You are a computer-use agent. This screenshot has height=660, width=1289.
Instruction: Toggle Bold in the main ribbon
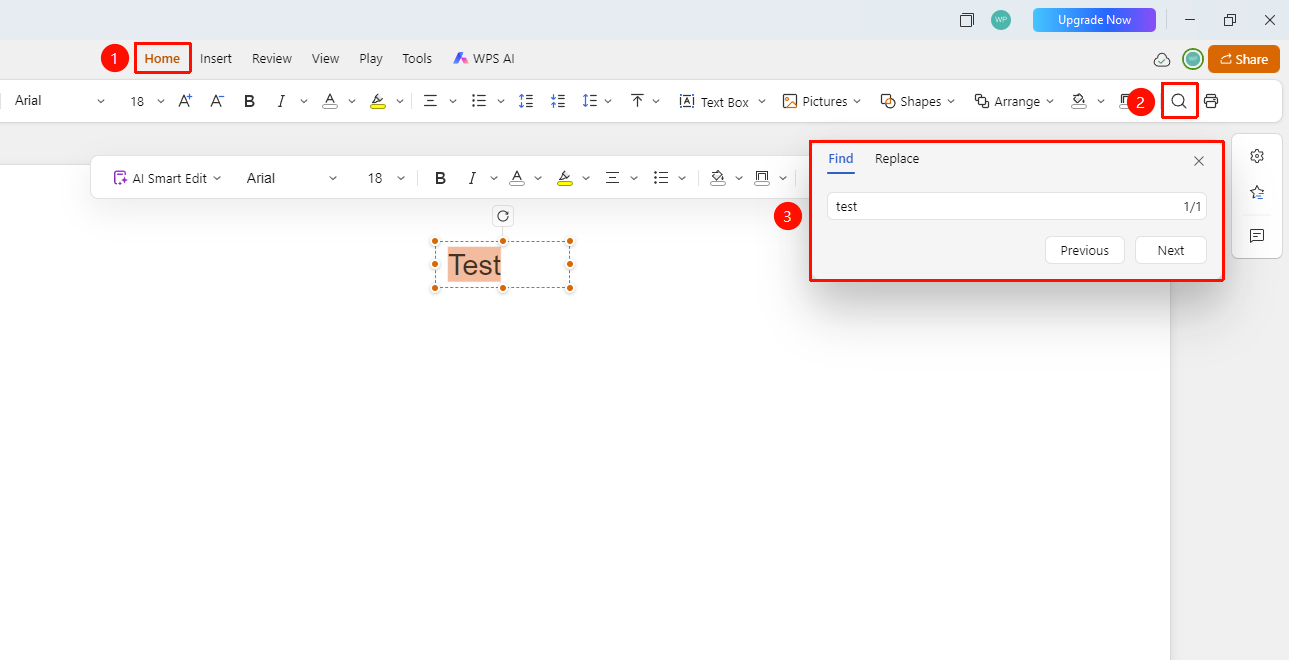pos(250,101)
